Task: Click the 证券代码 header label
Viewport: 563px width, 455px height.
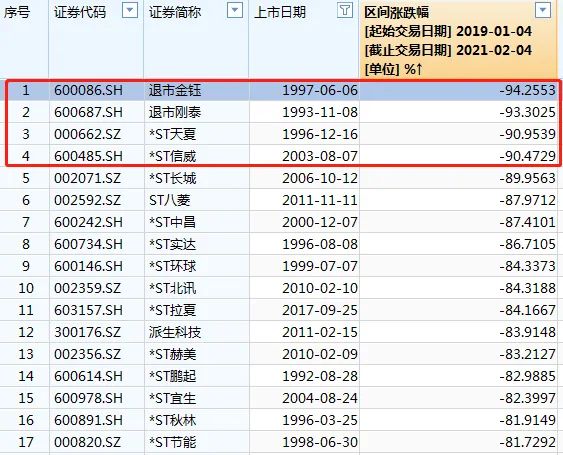Action: pyautogui.click(x=80, y=13)
